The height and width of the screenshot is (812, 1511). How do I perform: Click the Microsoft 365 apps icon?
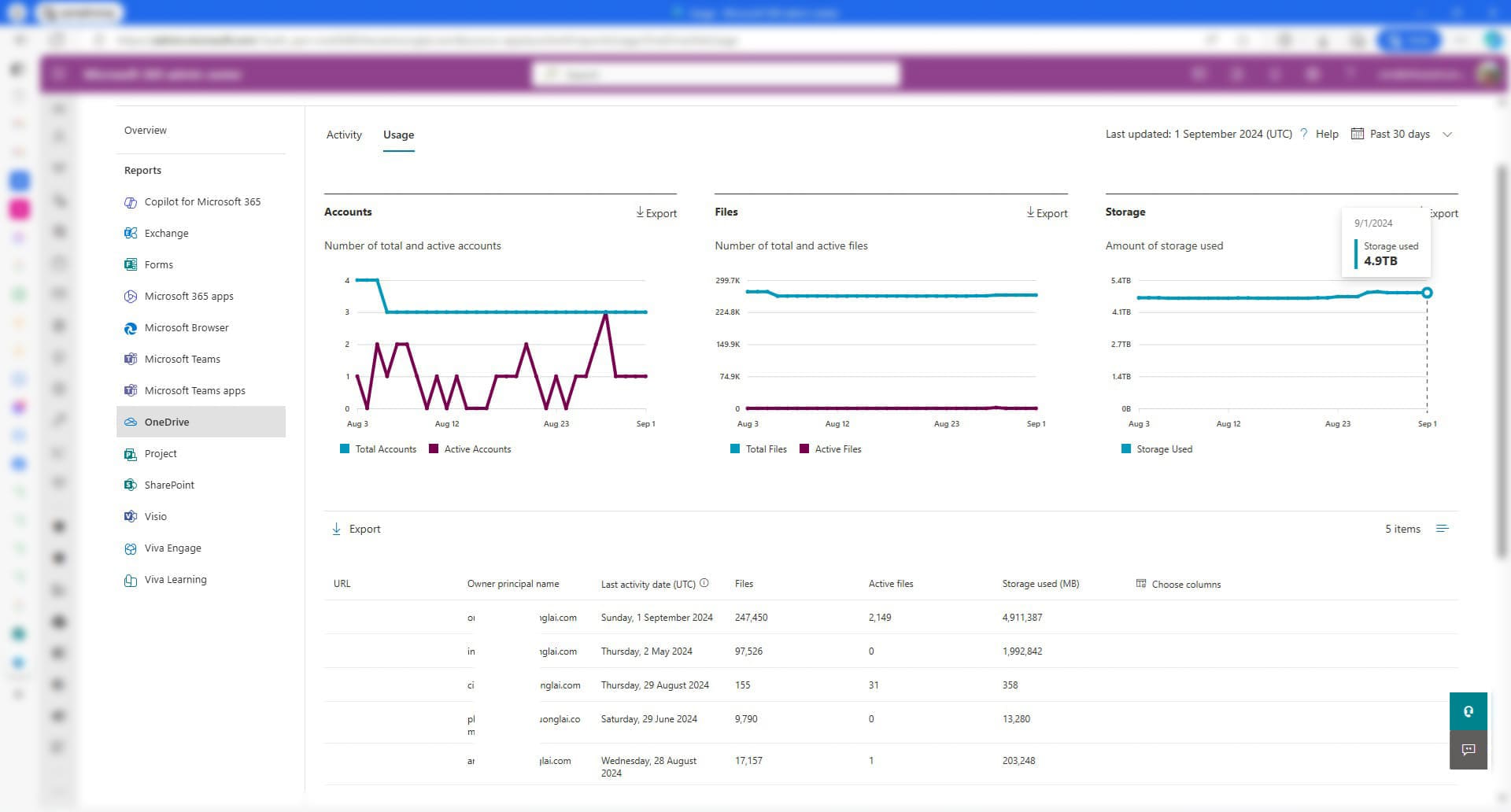(x=131, y=297)
